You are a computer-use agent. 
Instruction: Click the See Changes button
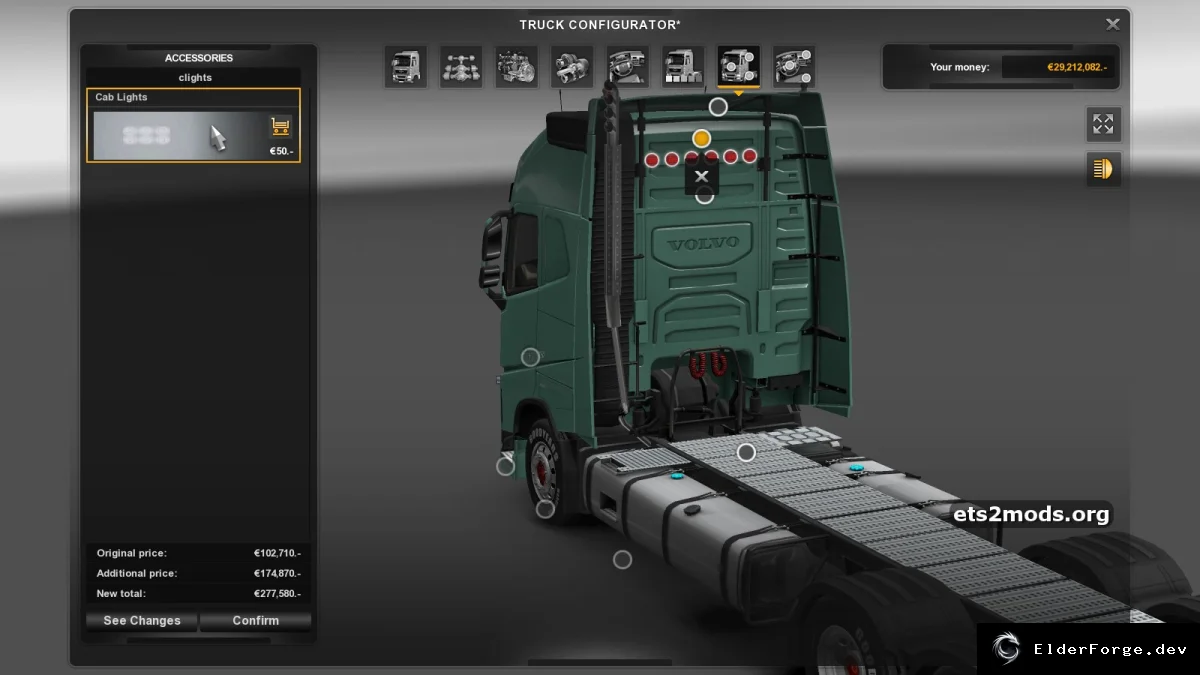(x=142, y=621)
